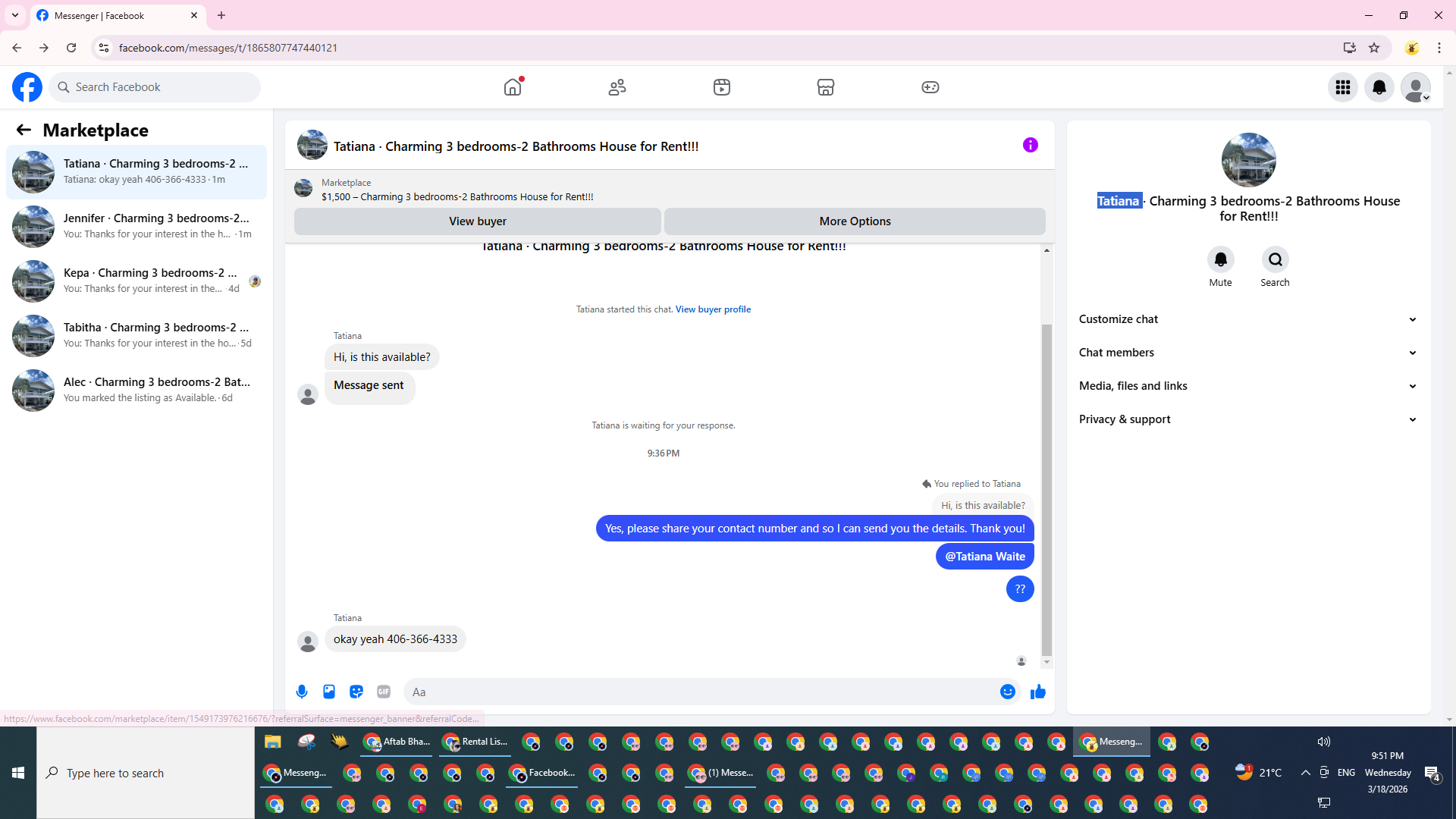This screenshot has height=819, width=1456.
Task: Send a thumbs-up like
Action: tap(1038, 692)
